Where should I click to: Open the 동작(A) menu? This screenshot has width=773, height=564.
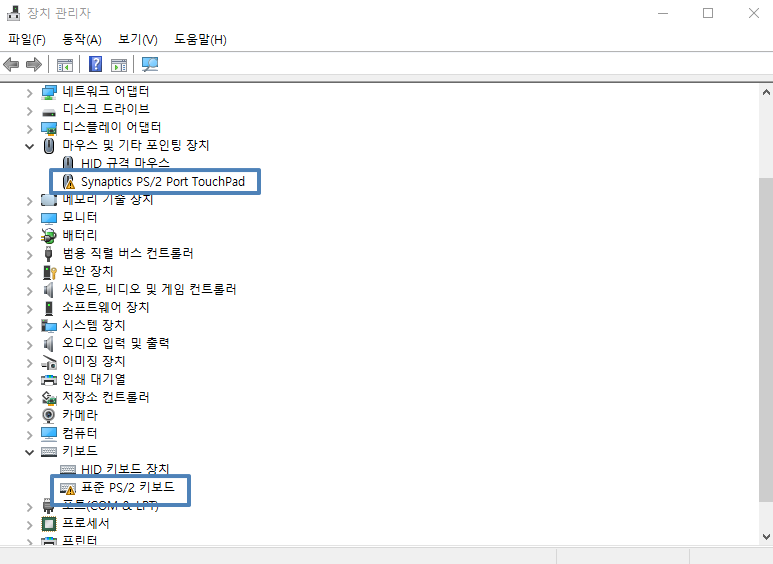coord(82,39)
